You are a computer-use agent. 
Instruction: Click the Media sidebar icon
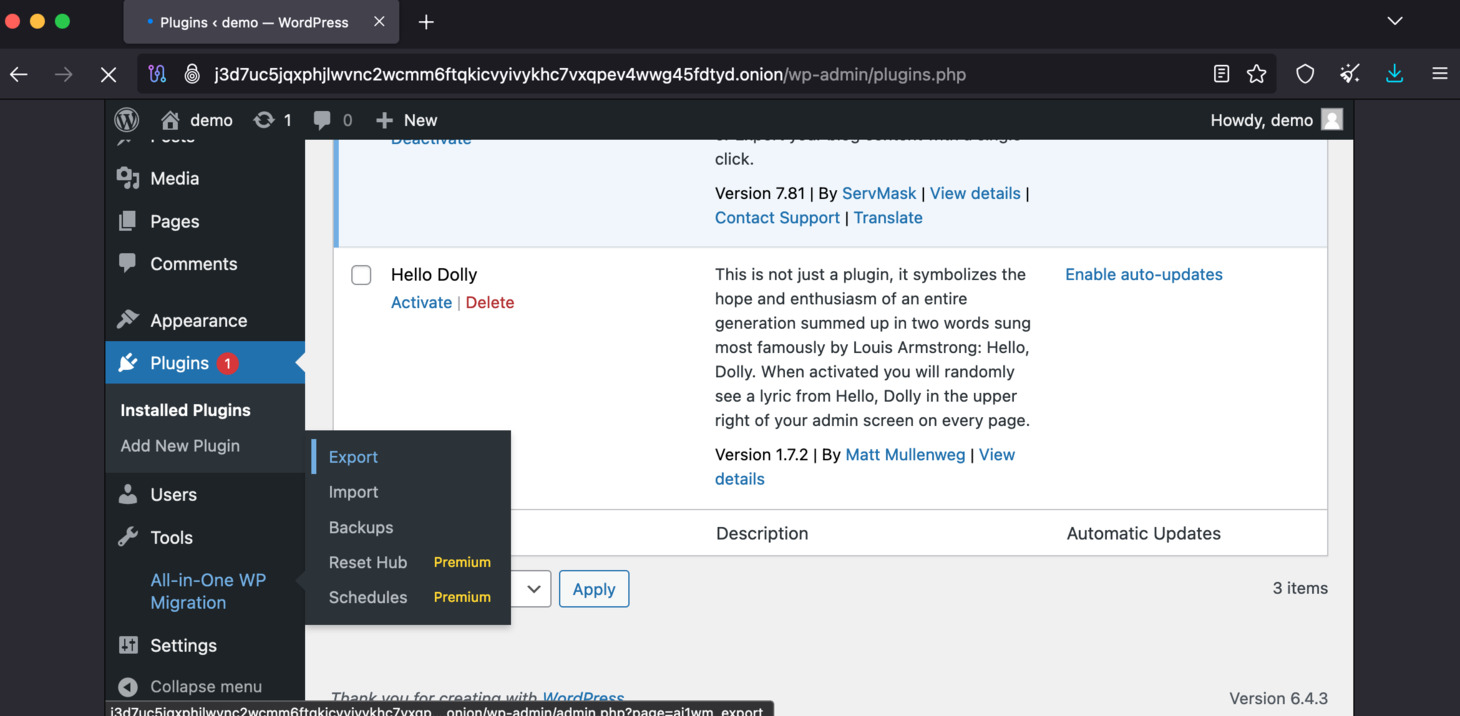[x=128, y=178]
